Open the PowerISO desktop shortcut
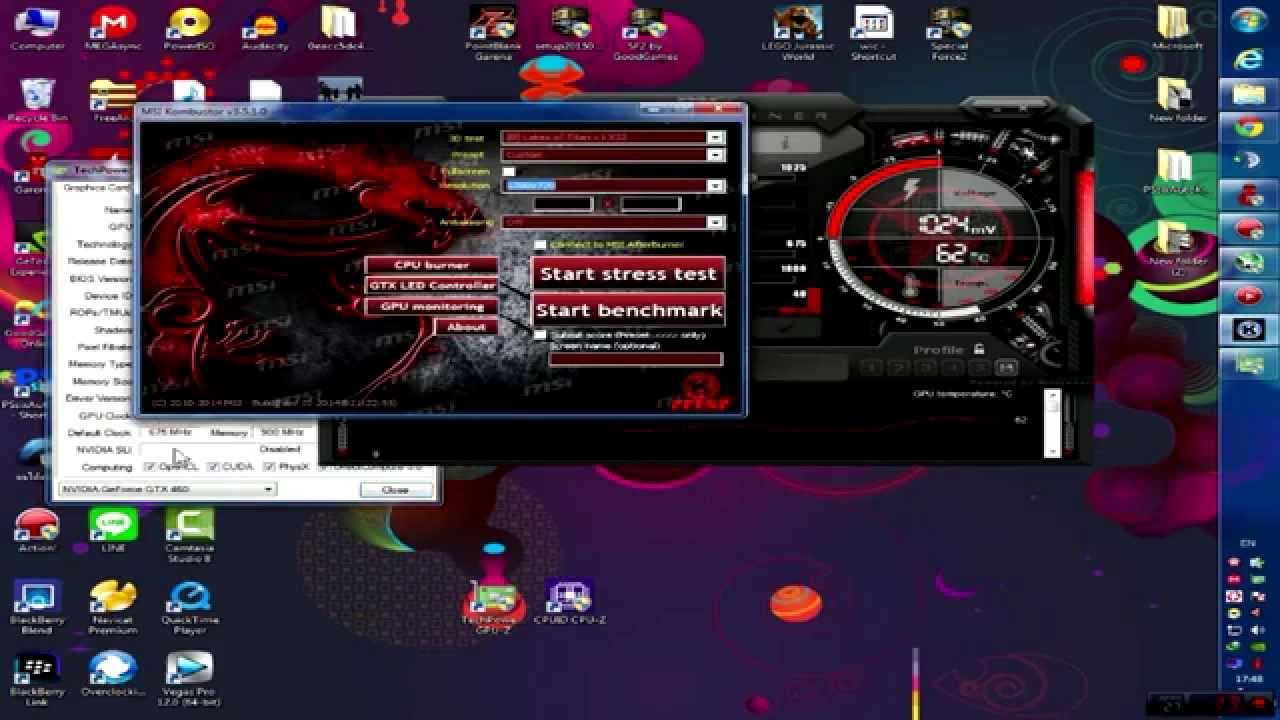Image resolution: width=1280 pixels, height=720 pixels. (x=188, y=28)
